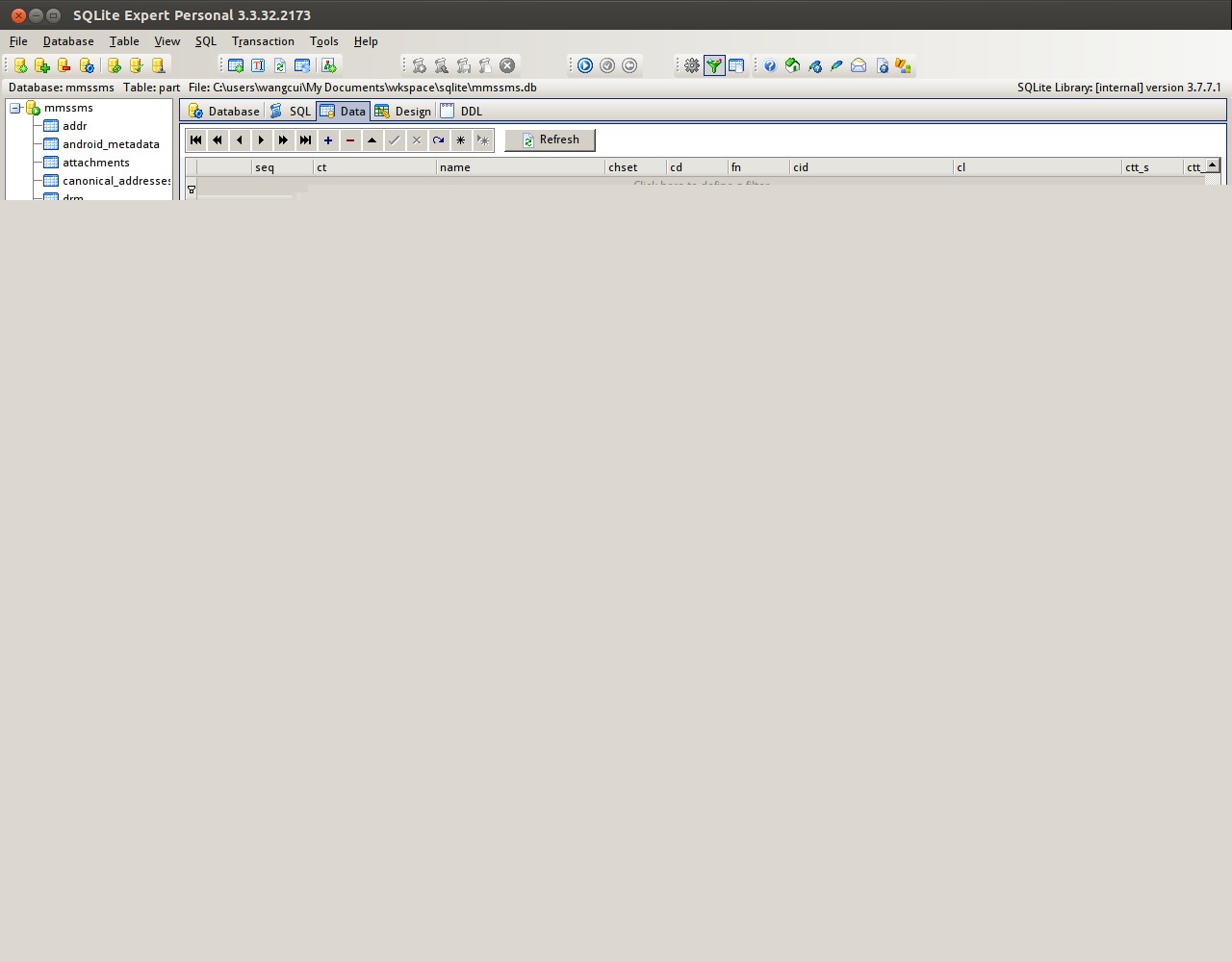This screenshot has width=1232, height=962.
Task: Click the gray stop circle X icon
Action: pyautogui.click(x=507, y=65)
